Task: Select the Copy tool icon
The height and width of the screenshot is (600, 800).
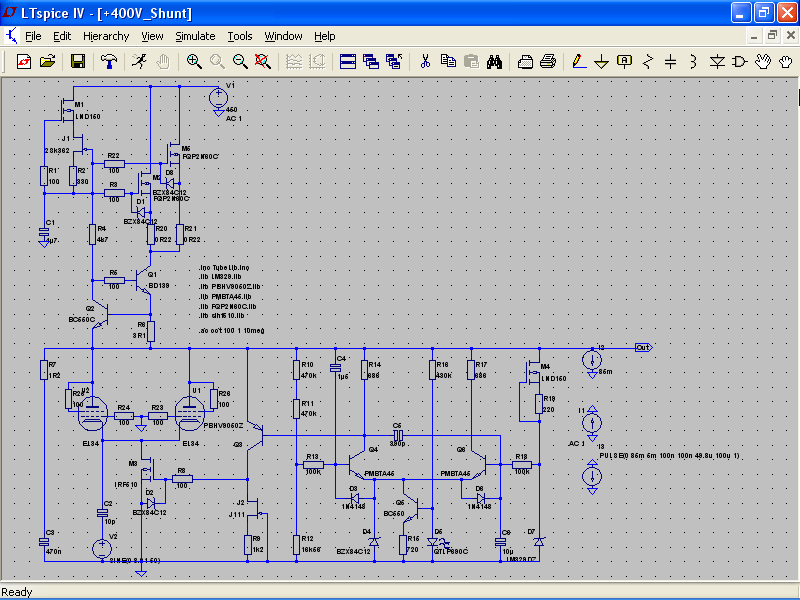Action: [448, 62]
